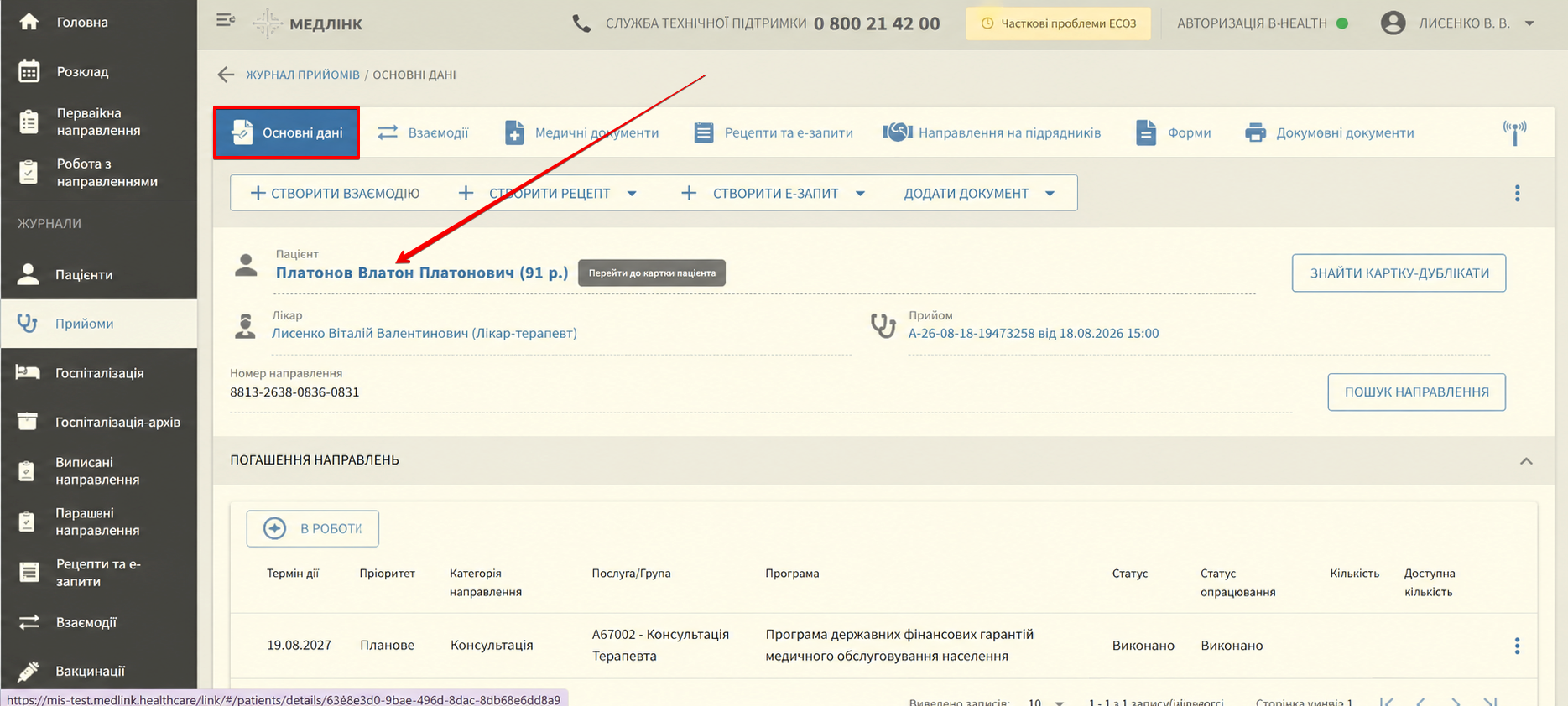Click the back arrow to Журнал прийомів
Viewport: 1568px width, 706px height.
point(226,75)
